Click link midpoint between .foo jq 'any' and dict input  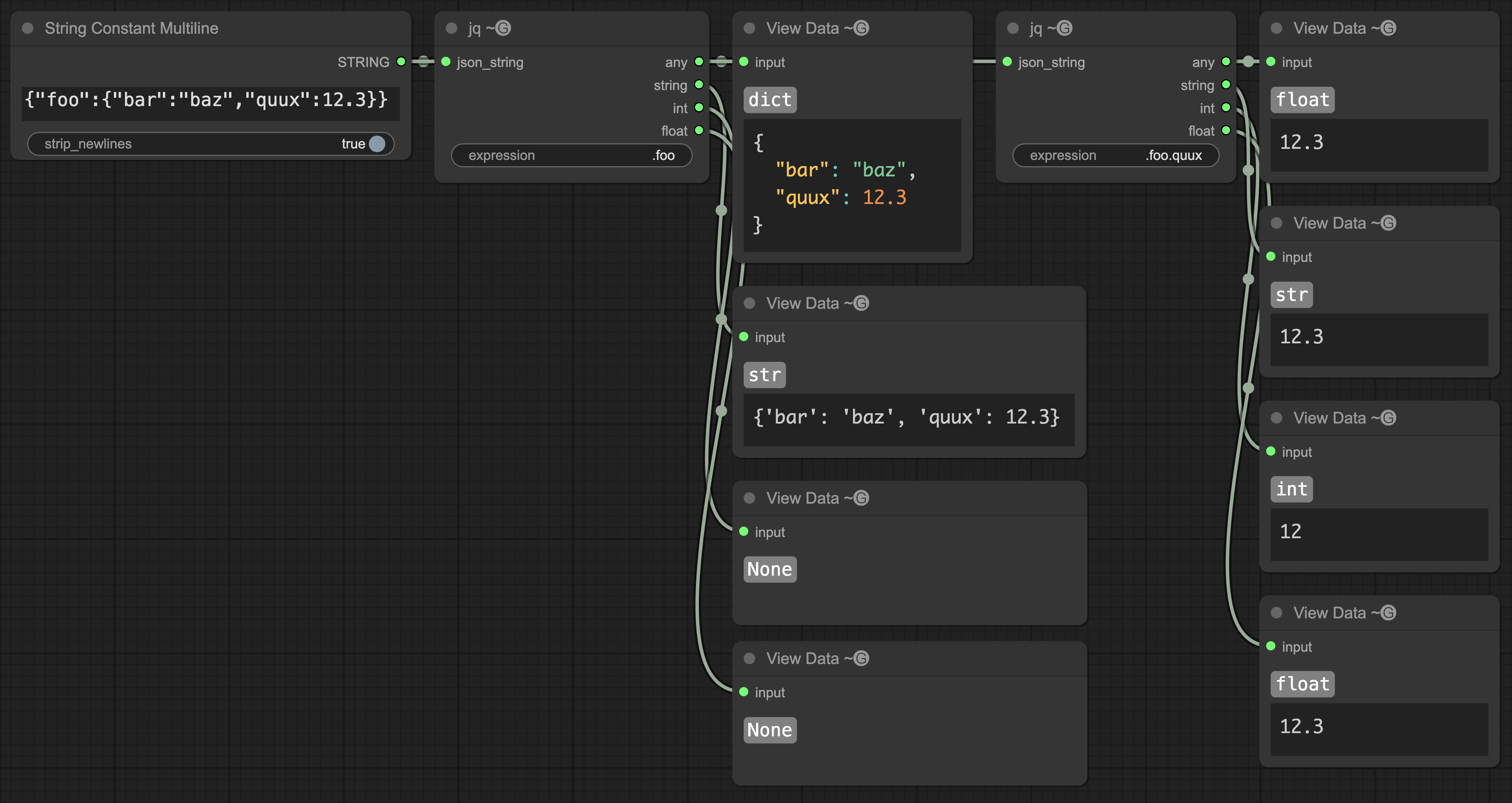pos(721,62)
